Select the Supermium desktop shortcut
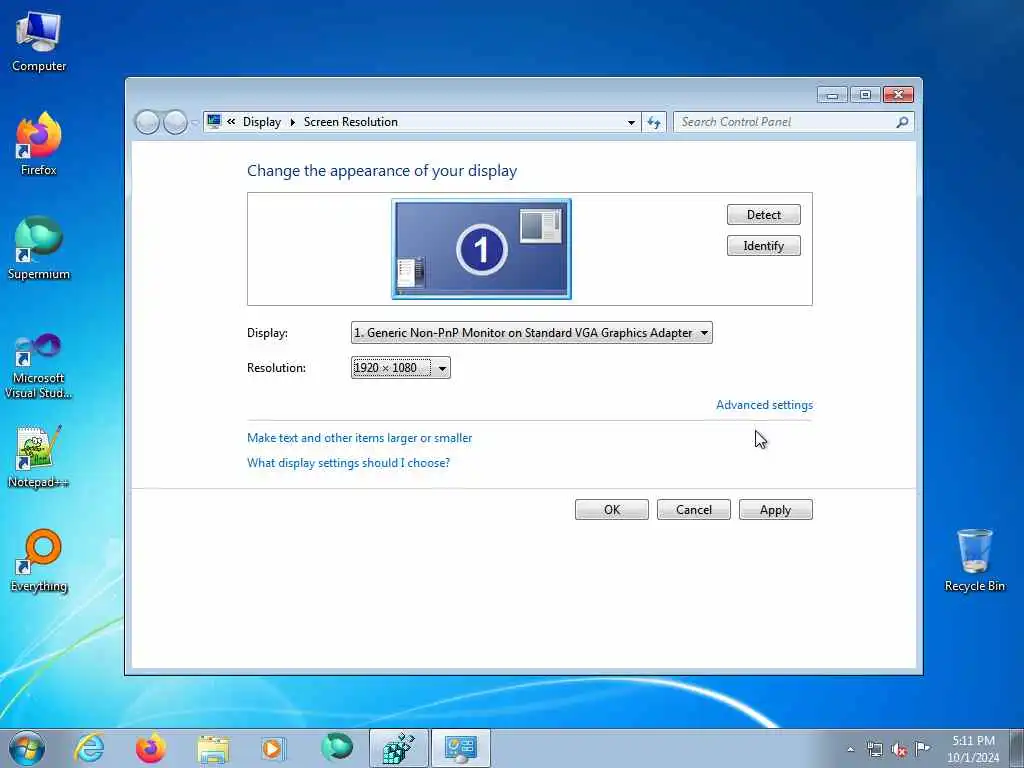 pos(39,249)
